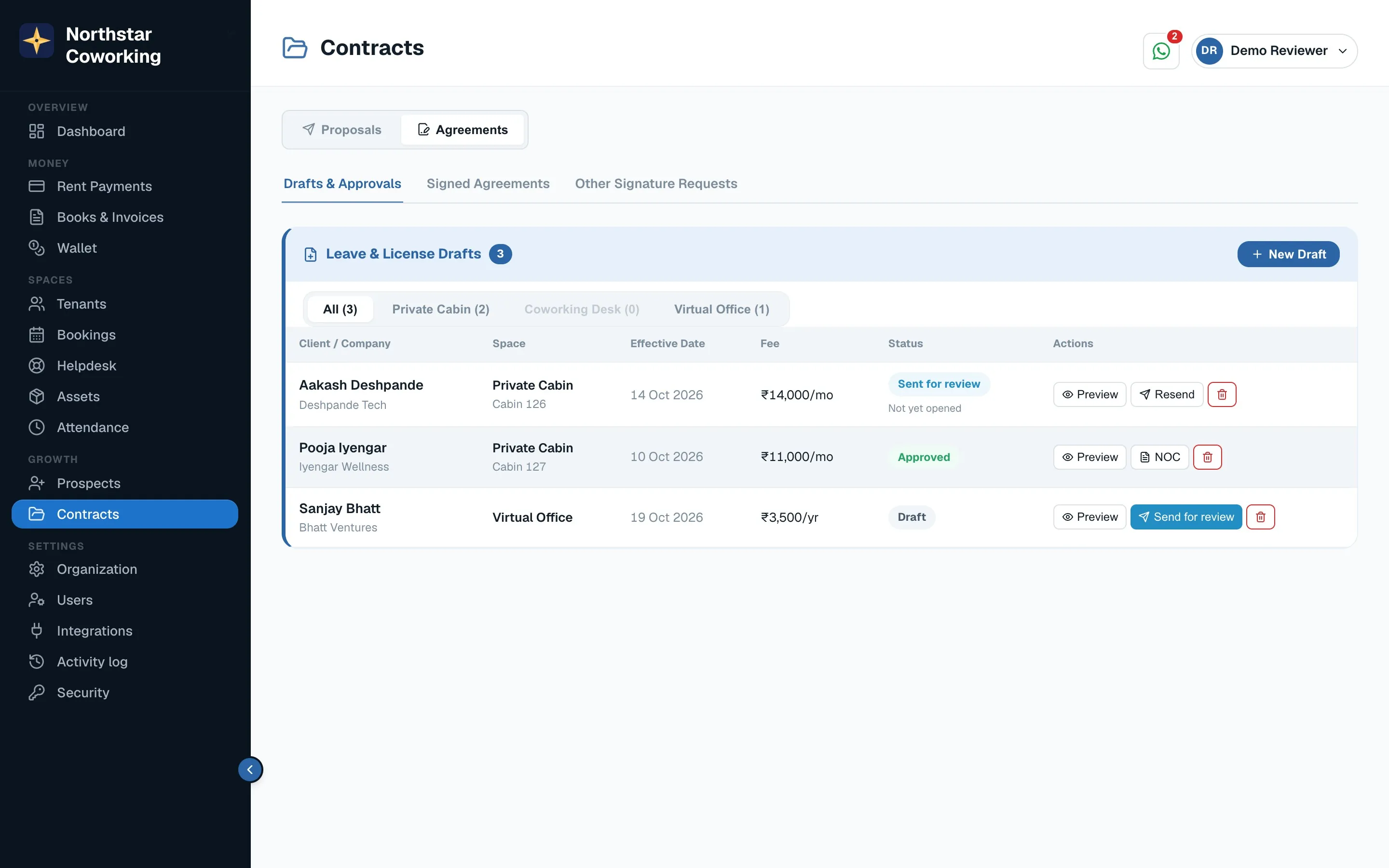Click the Leave & License Drafts document icon
Screen dimensions: 1389x868
(311, 254)
